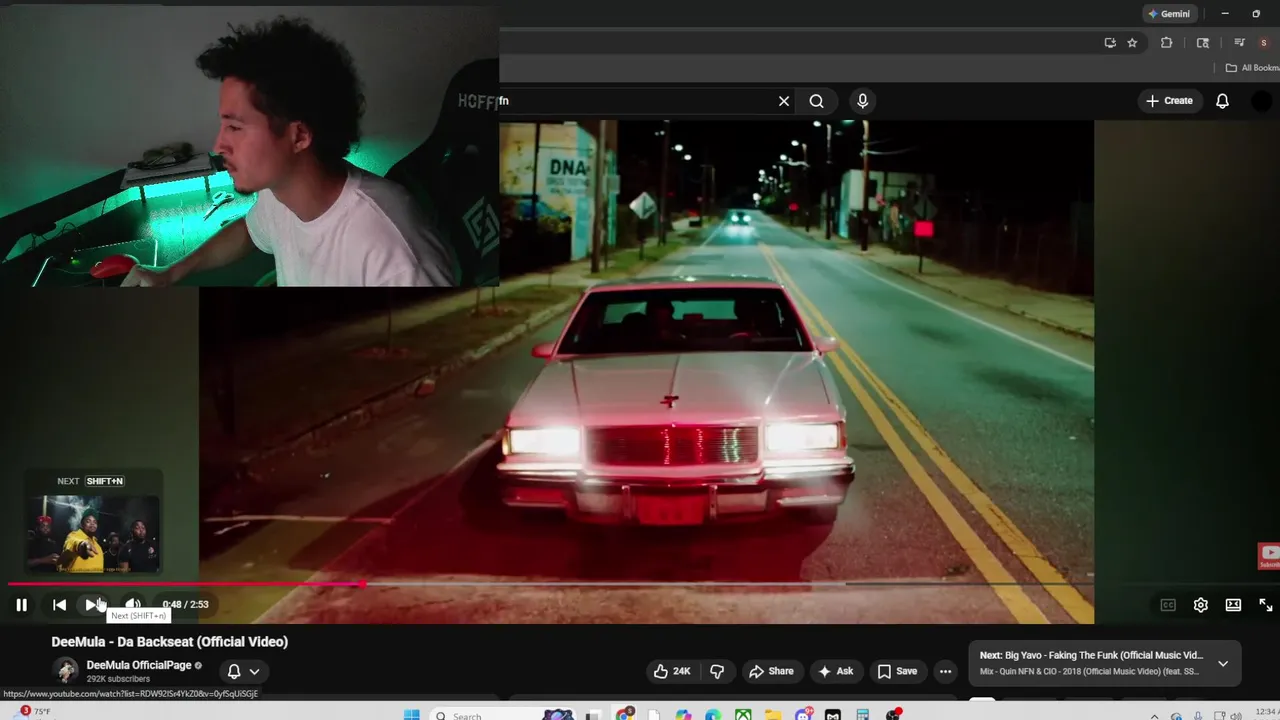Open All Bookmarks folder

(x=1253, y=68)
